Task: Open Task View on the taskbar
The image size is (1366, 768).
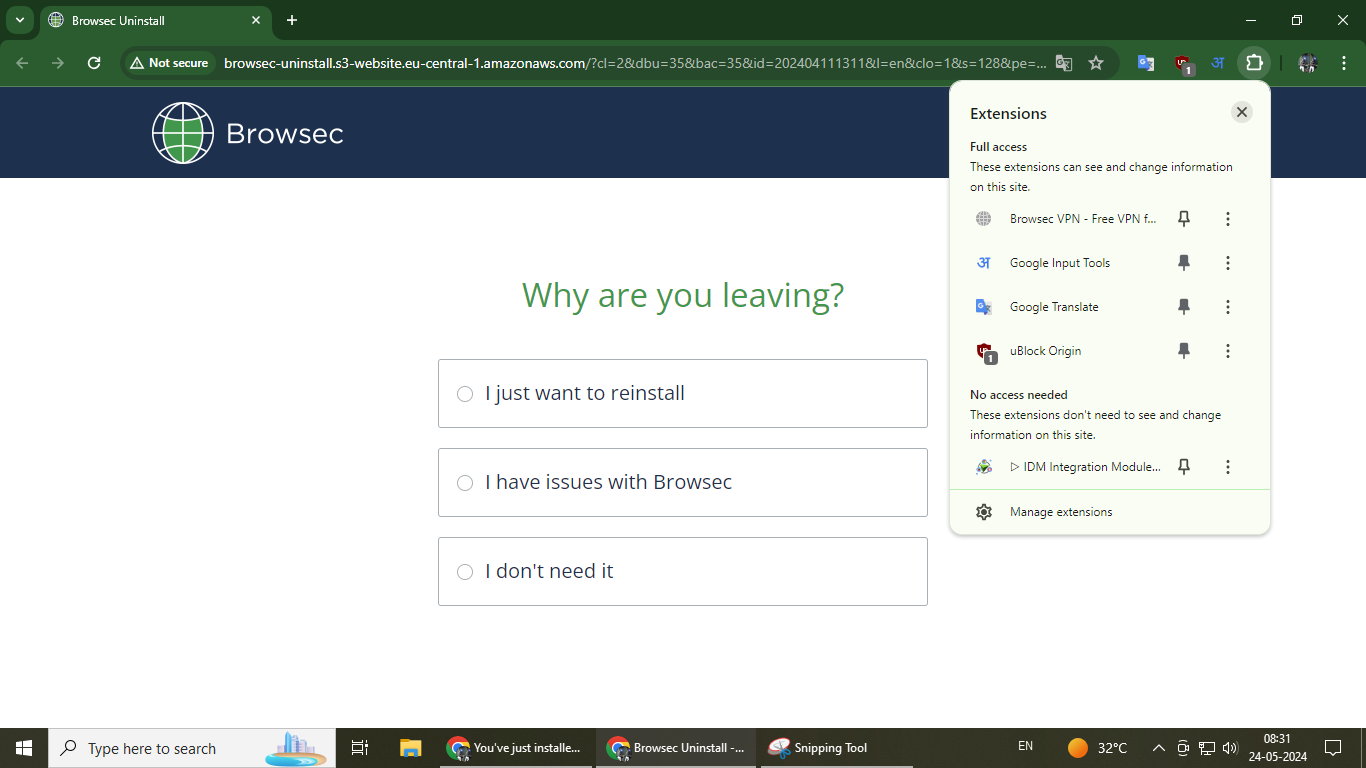Action: click(x=360, y=748)
